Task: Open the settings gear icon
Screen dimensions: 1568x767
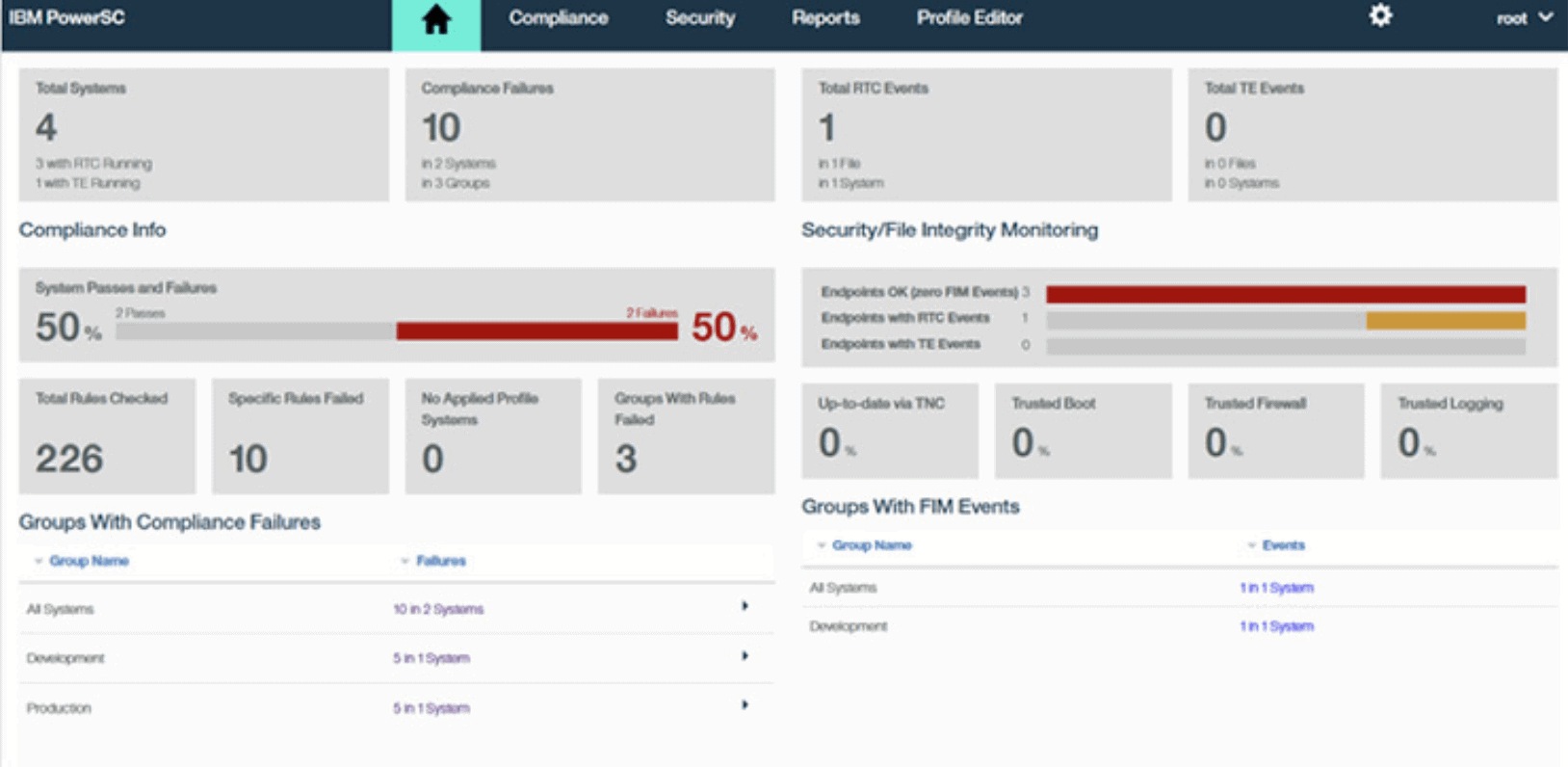Action: coord(1380,15)
